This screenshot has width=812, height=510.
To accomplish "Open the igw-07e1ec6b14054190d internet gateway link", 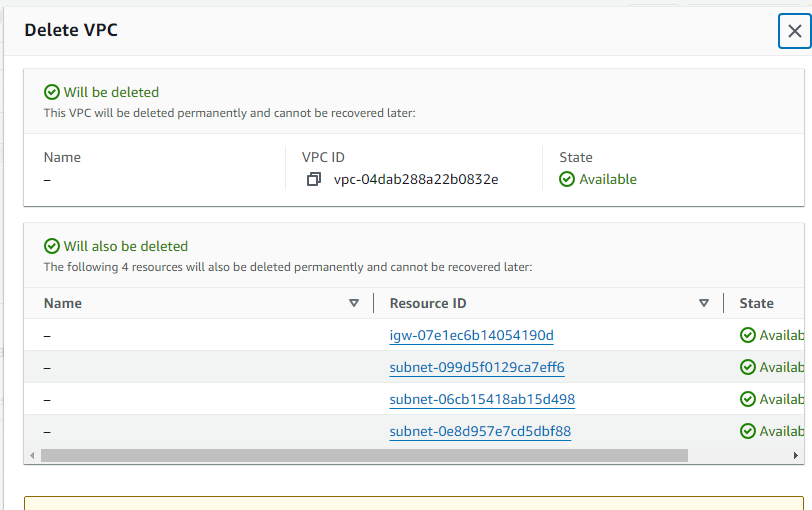I will point(471,335).
